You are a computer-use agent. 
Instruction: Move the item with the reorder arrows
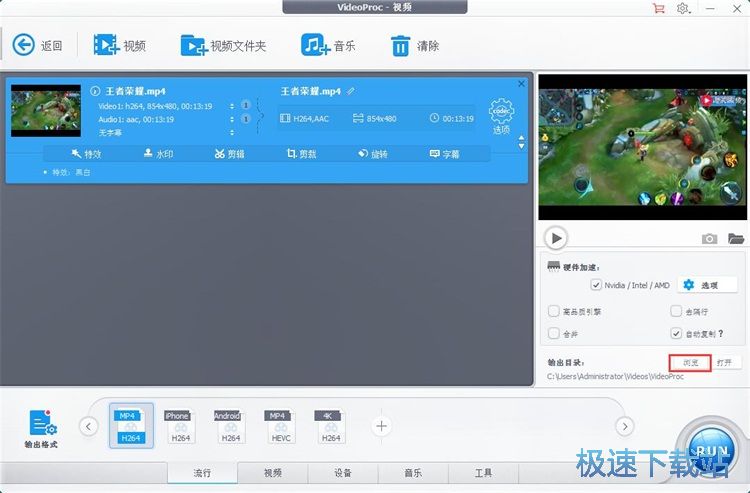[x=521, y=142]
